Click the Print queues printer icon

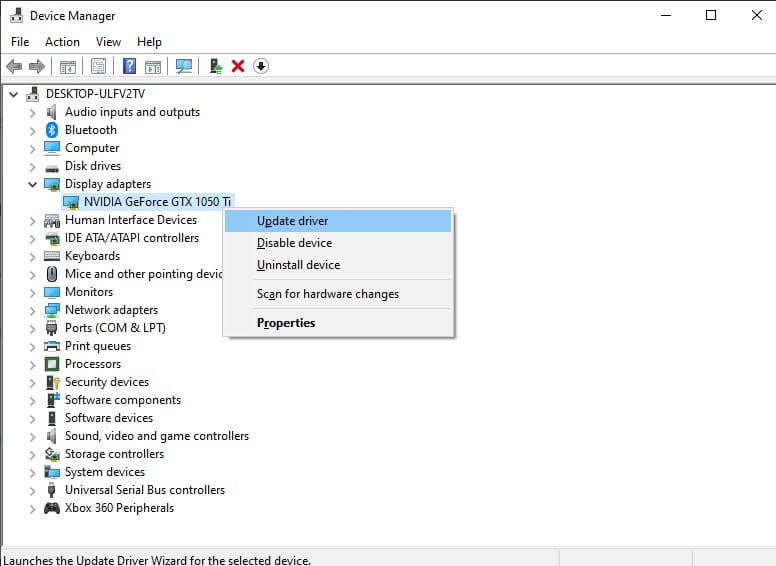(52, 346)
